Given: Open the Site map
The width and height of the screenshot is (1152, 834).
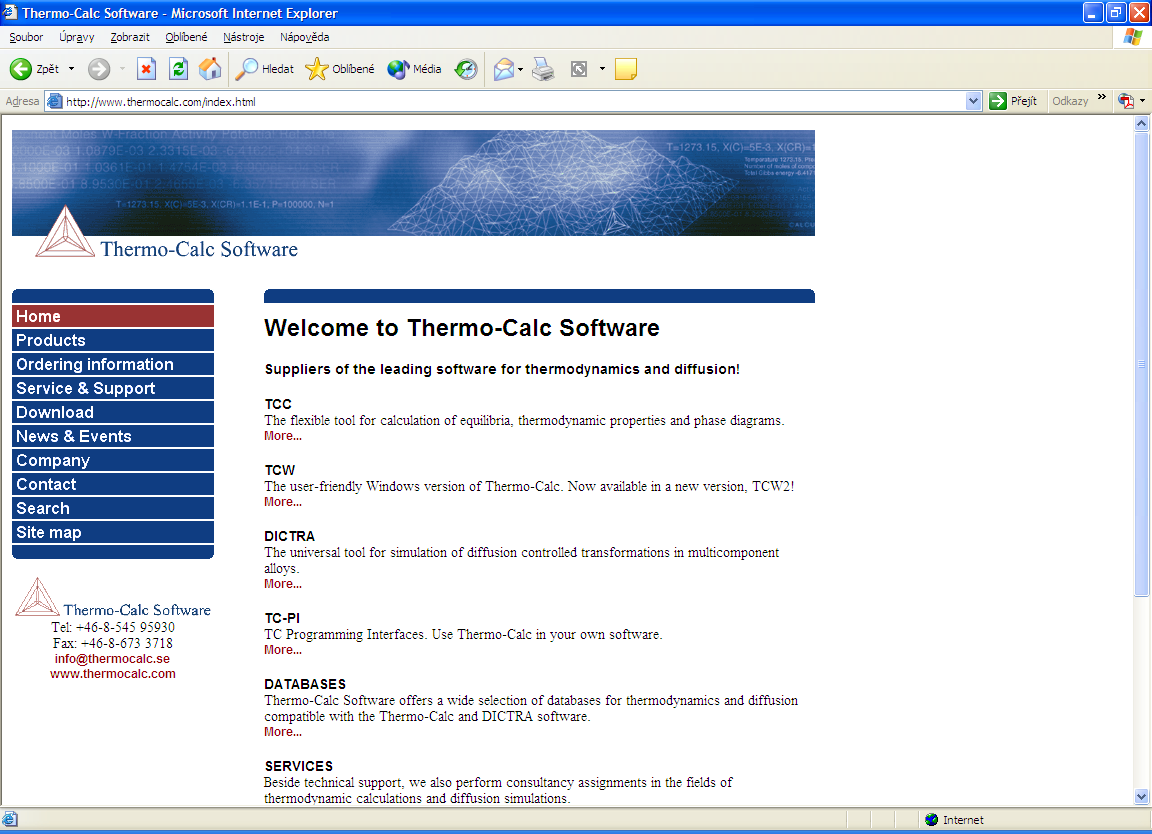Looking at the screenshot, I should click(x=112, y=532).
